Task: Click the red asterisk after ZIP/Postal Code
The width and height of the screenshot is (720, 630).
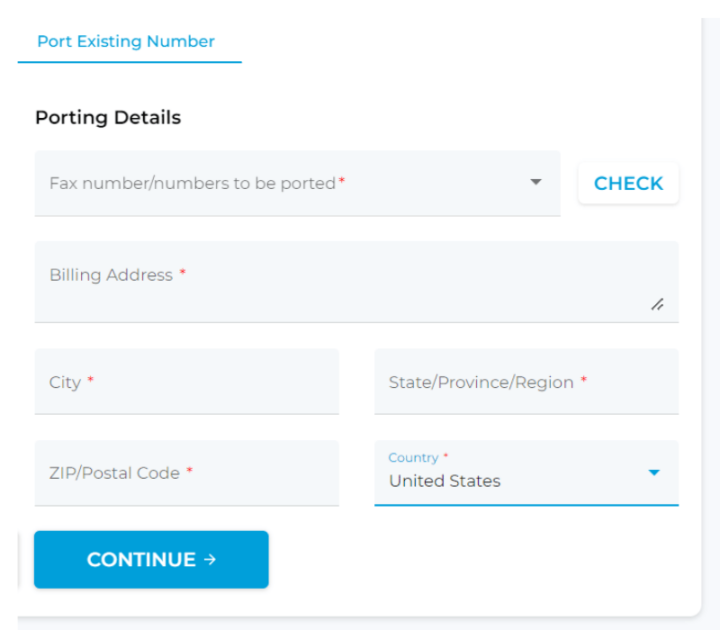Action: (x=189, y=471)
